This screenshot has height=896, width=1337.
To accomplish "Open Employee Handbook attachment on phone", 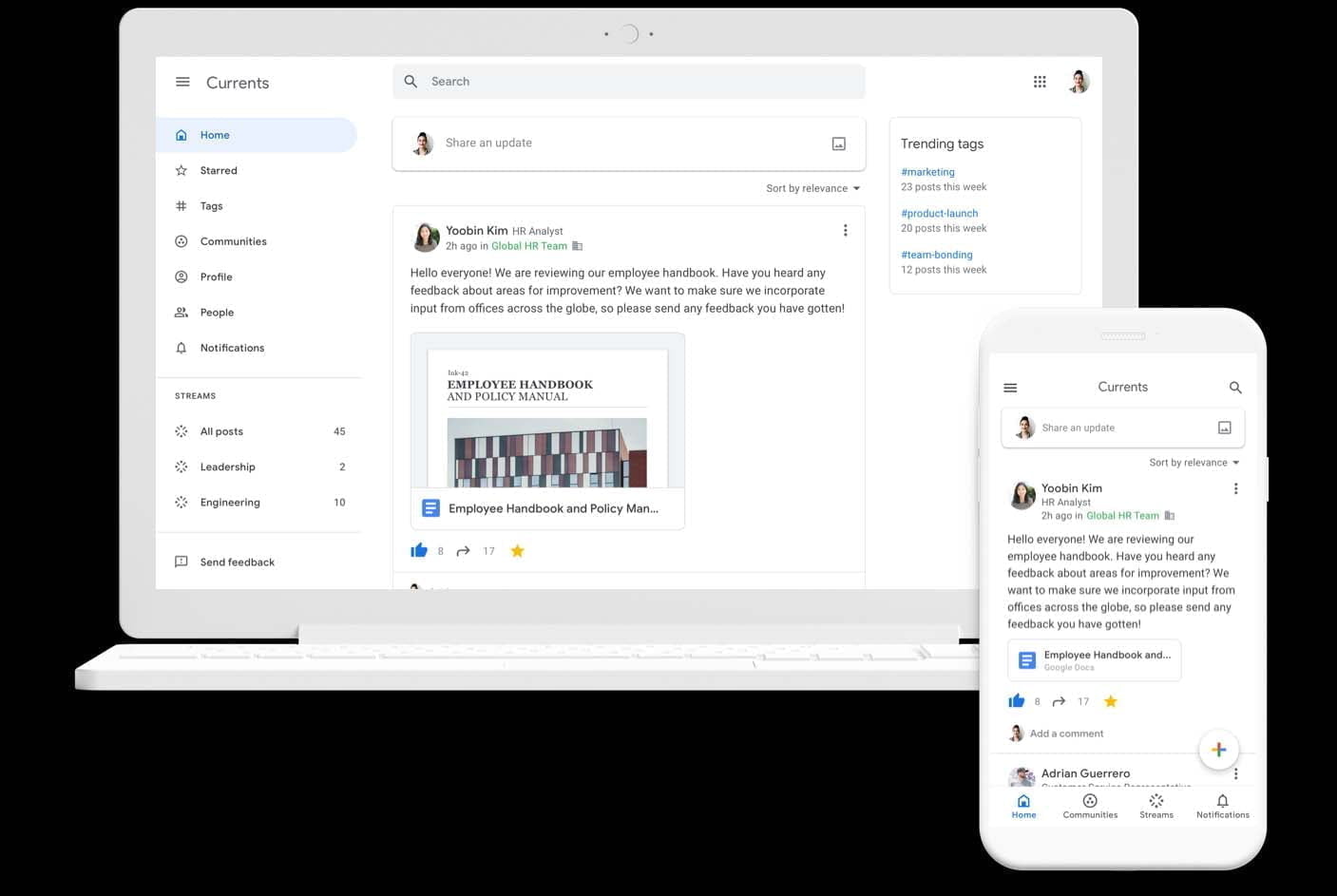I will pos(1094,660).
